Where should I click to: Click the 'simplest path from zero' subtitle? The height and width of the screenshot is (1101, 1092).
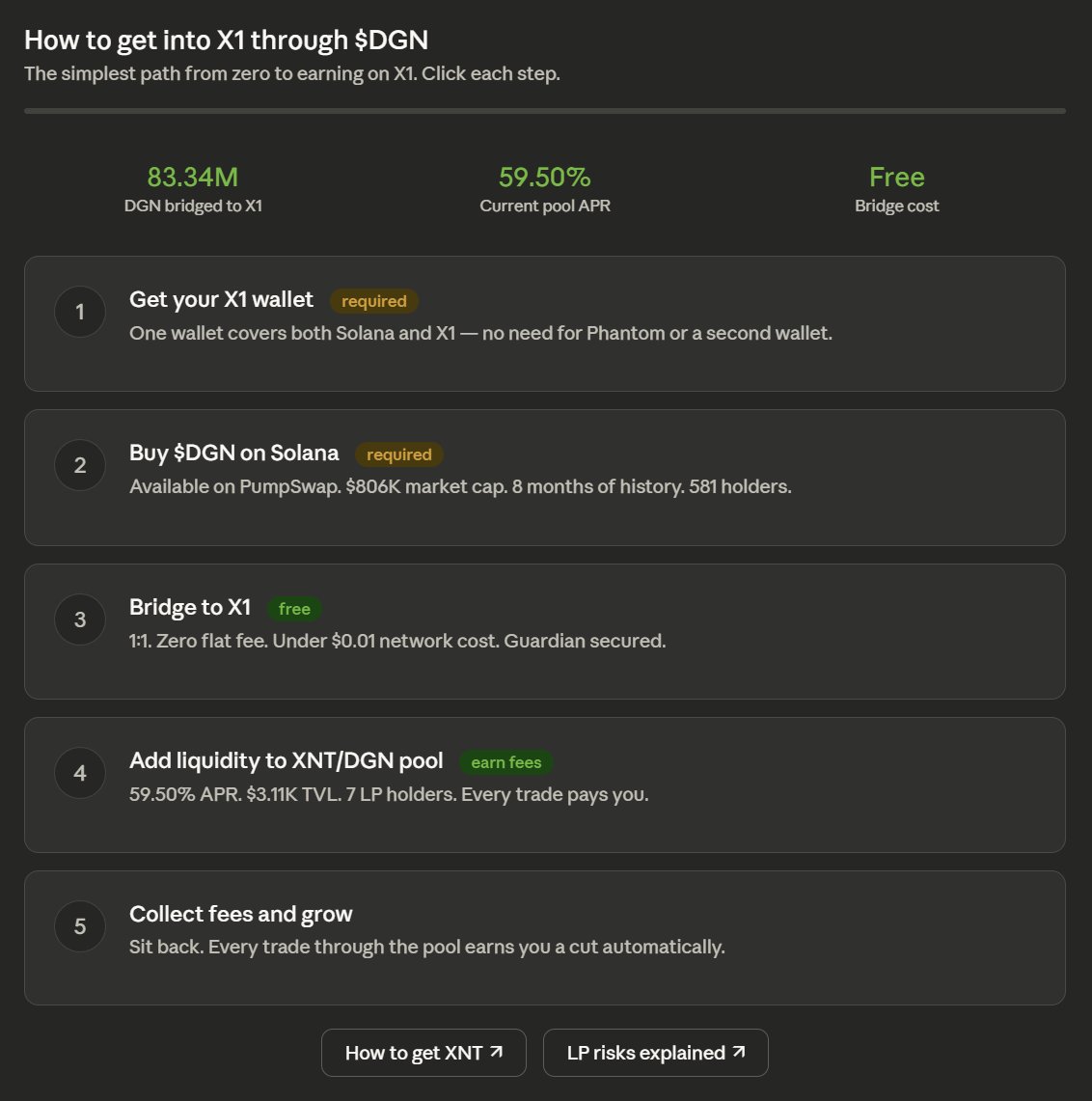pos(292,73)
